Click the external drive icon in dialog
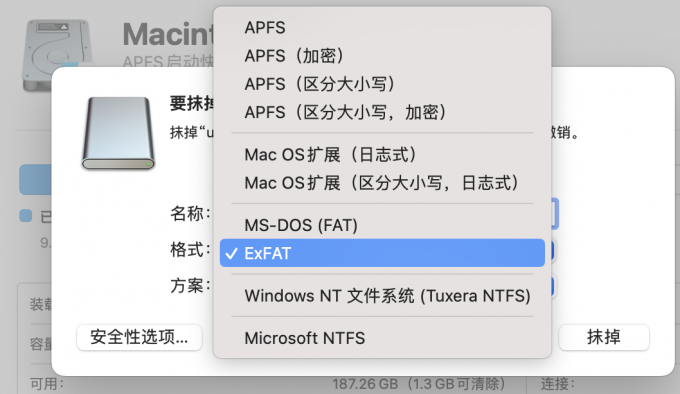 [118, 133]
